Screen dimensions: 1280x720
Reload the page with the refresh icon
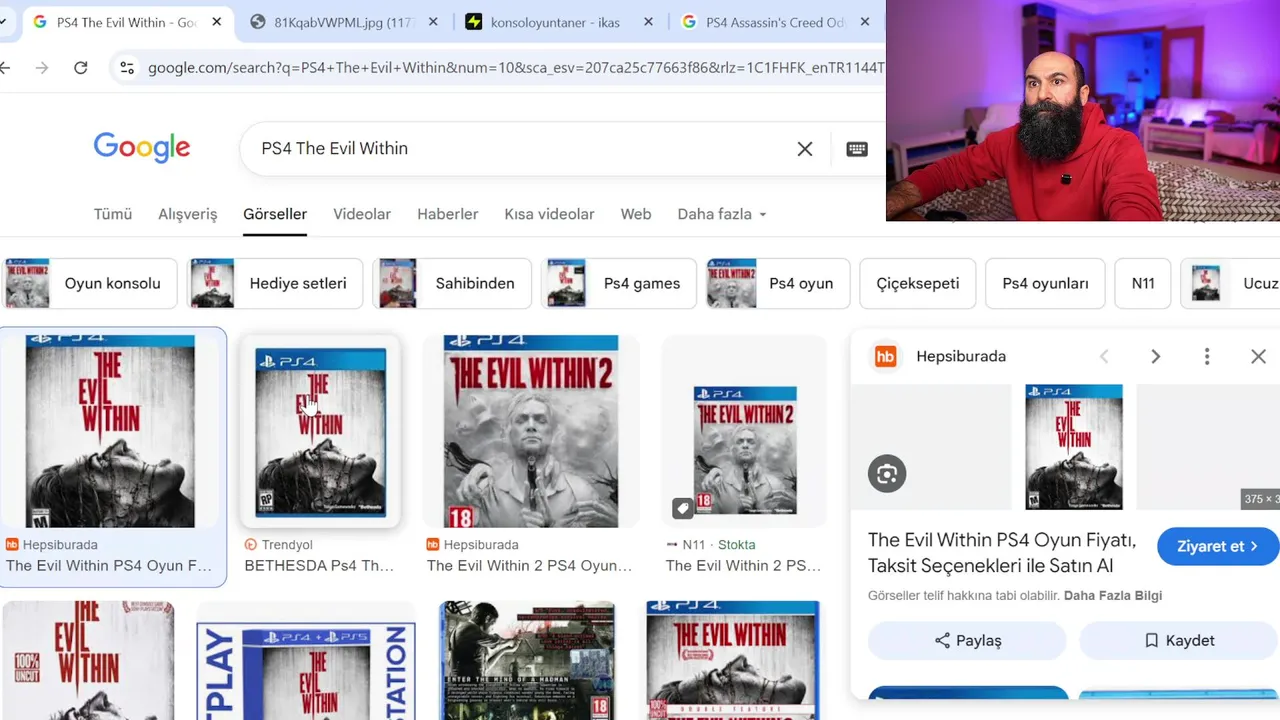pos(81,68)
